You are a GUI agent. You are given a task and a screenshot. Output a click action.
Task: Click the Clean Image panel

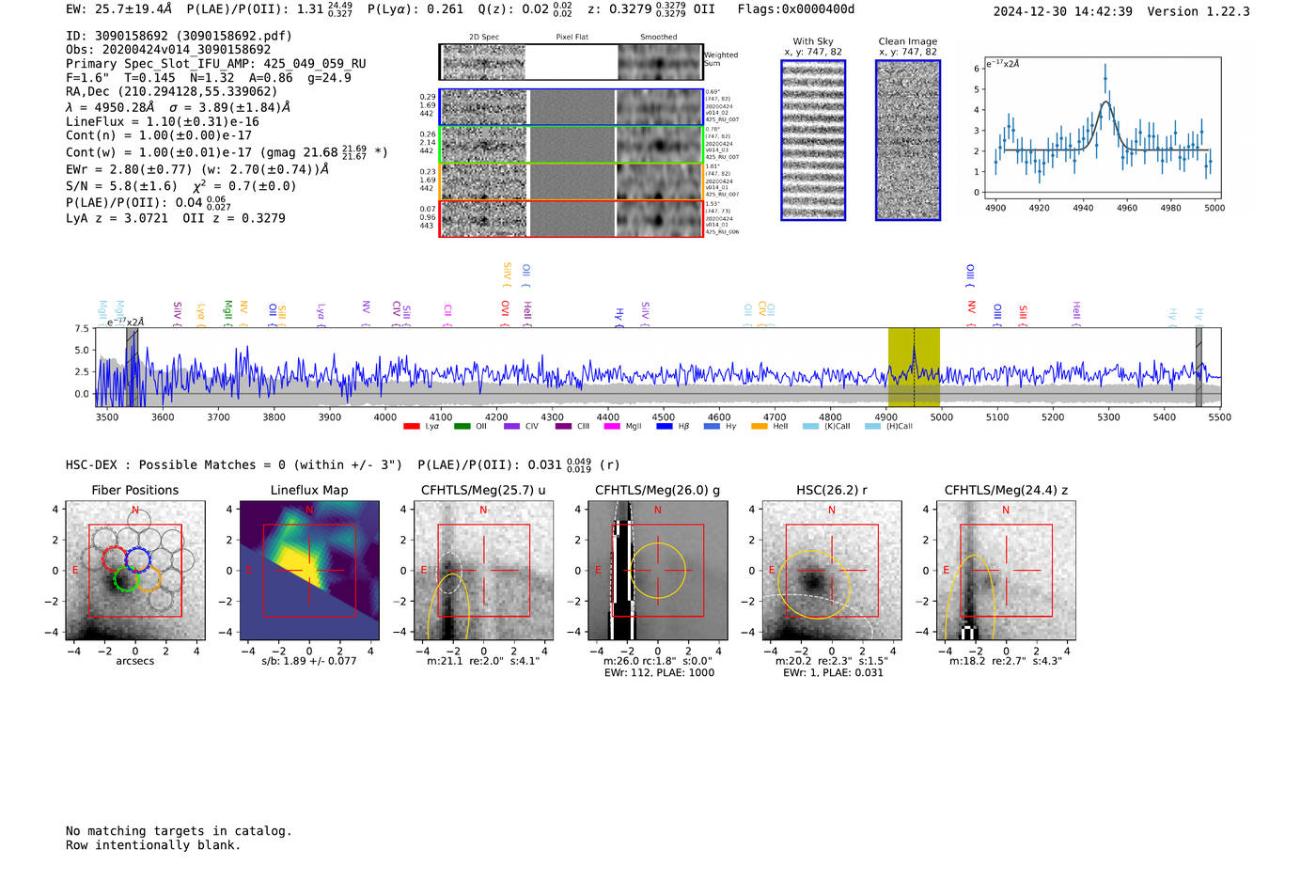point(908,140)
